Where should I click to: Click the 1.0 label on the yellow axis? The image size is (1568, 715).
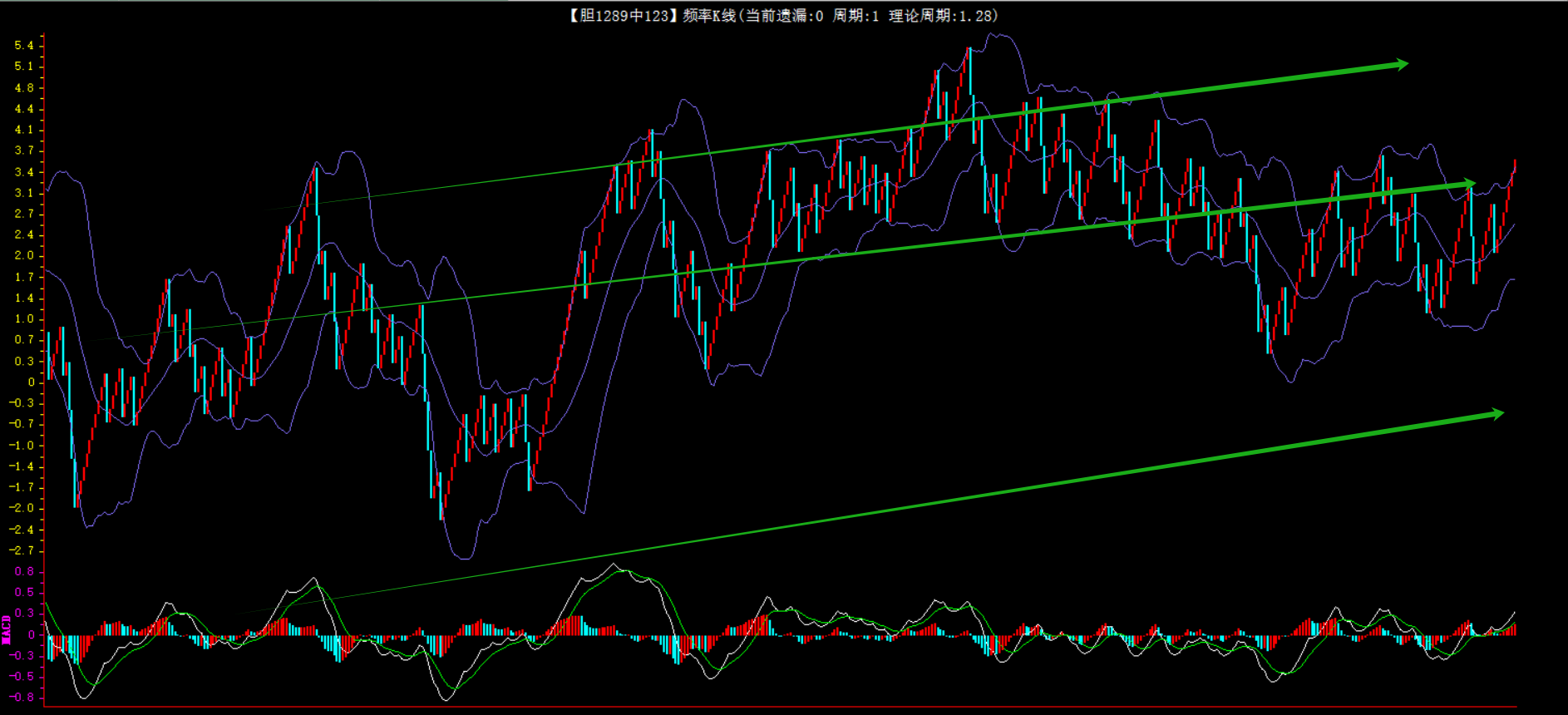click(x=24, y=318)
